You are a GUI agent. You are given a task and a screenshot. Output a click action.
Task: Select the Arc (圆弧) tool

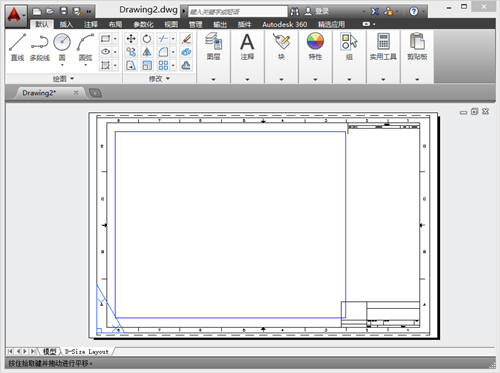pyautogui.click(x=85, y=46)
